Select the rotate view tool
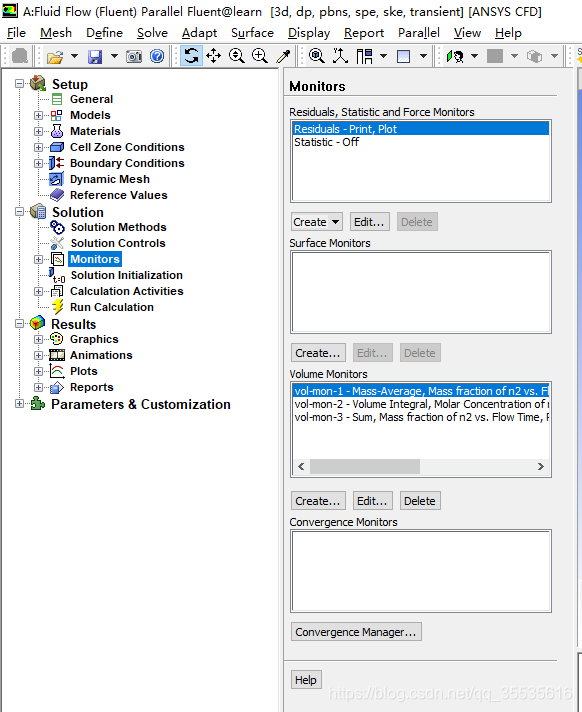Viewport: 582px width, 712px height. point(191,56)
